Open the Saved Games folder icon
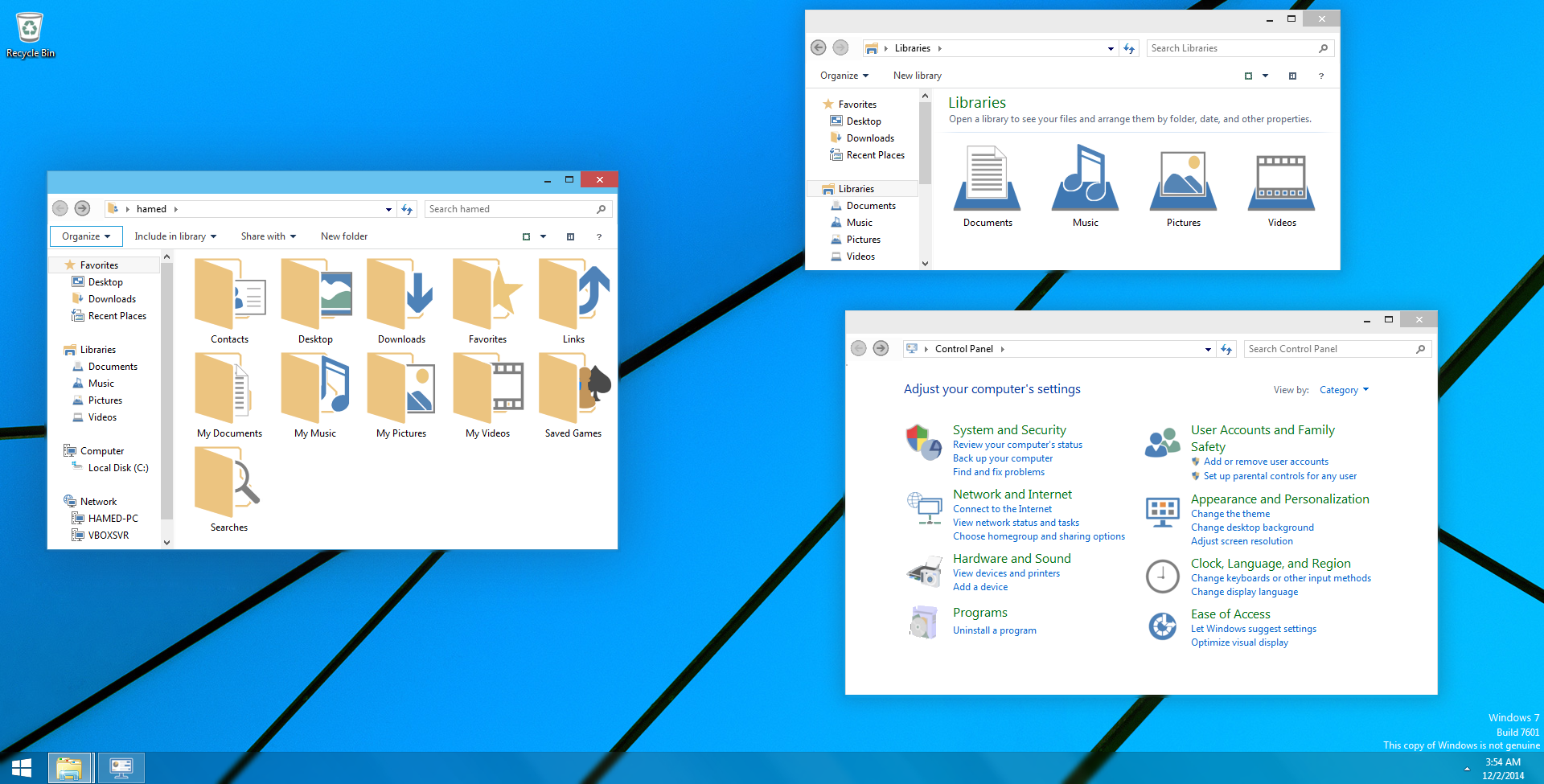 (x=573, y=389)
